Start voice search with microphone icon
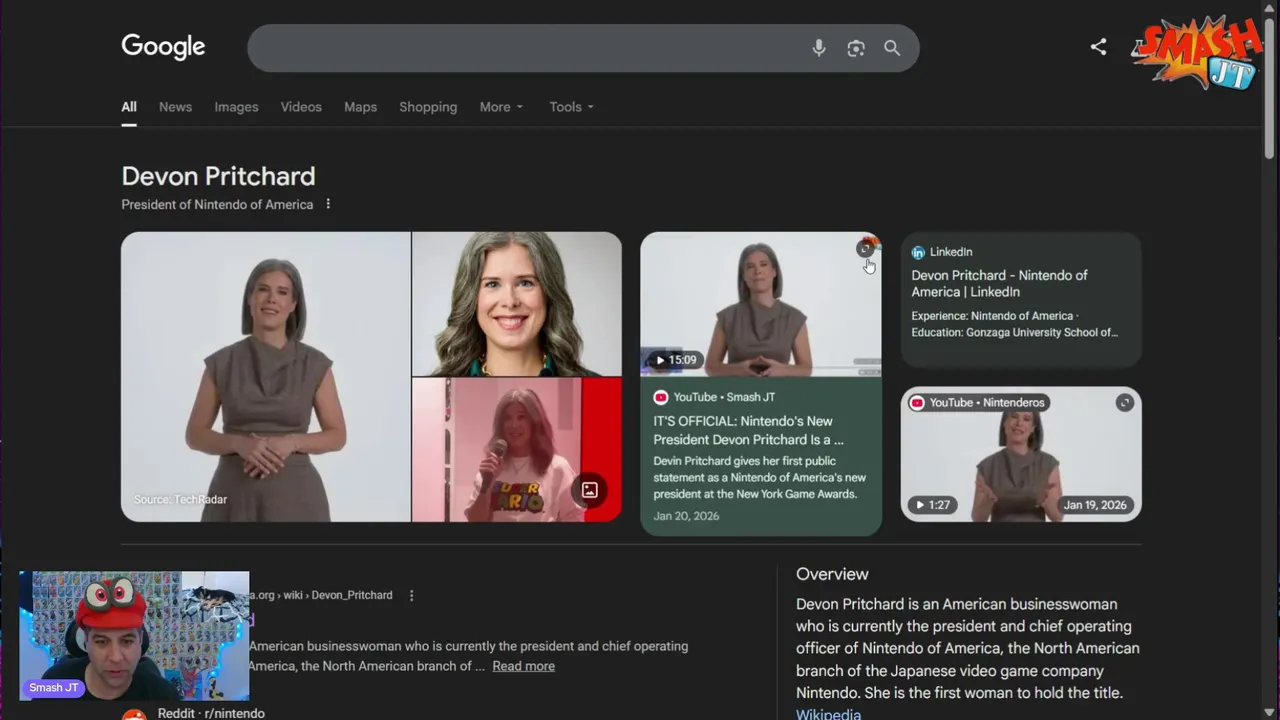 point(819,48)
